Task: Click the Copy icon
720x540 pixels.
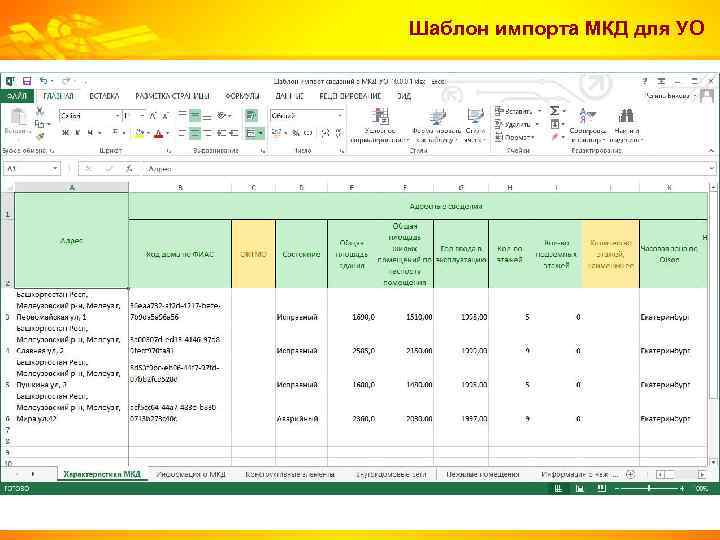Action: (x=40, y=124)
